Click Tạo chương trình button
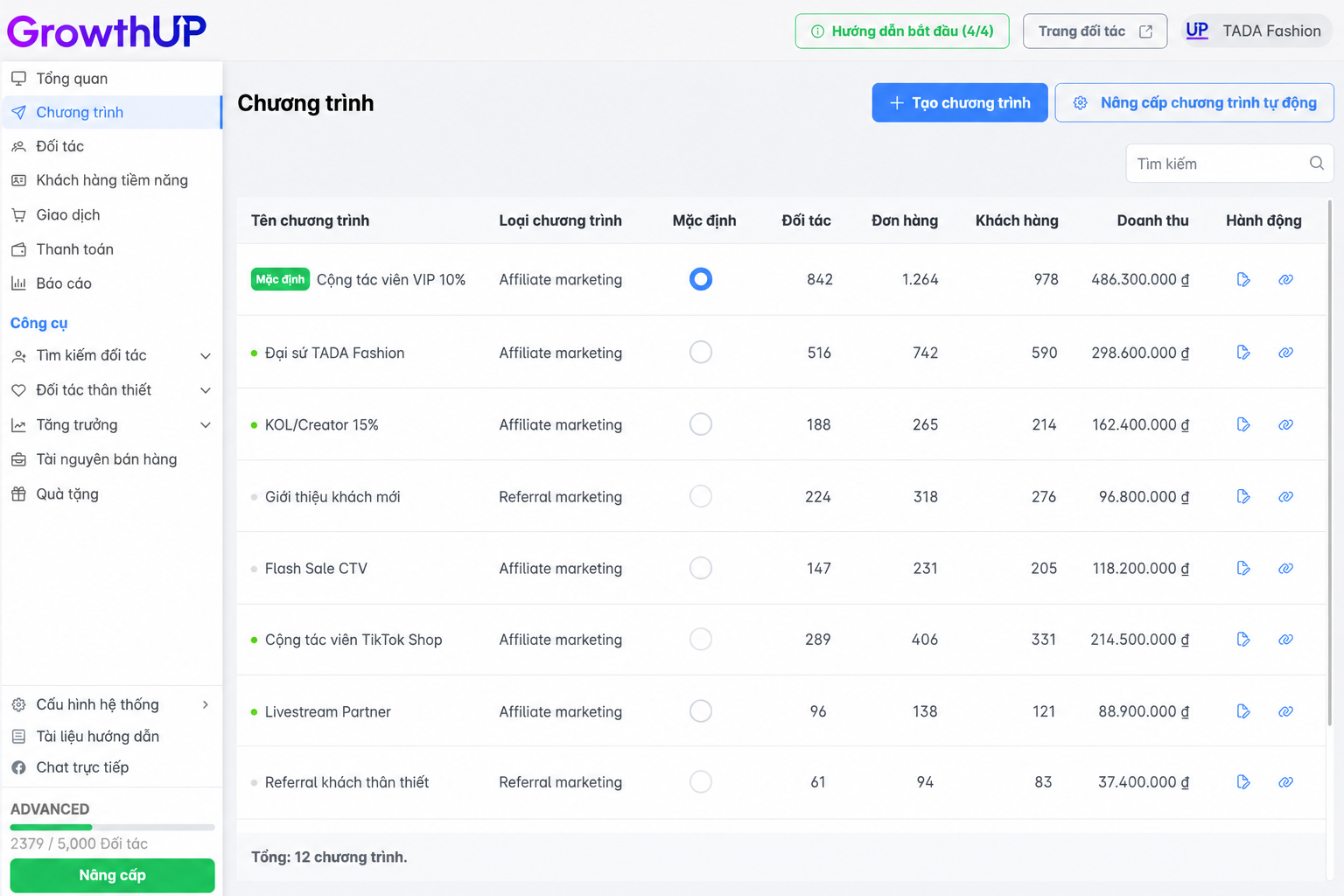Viewport: 1344px width, 896px height. (x=960, y=102)
